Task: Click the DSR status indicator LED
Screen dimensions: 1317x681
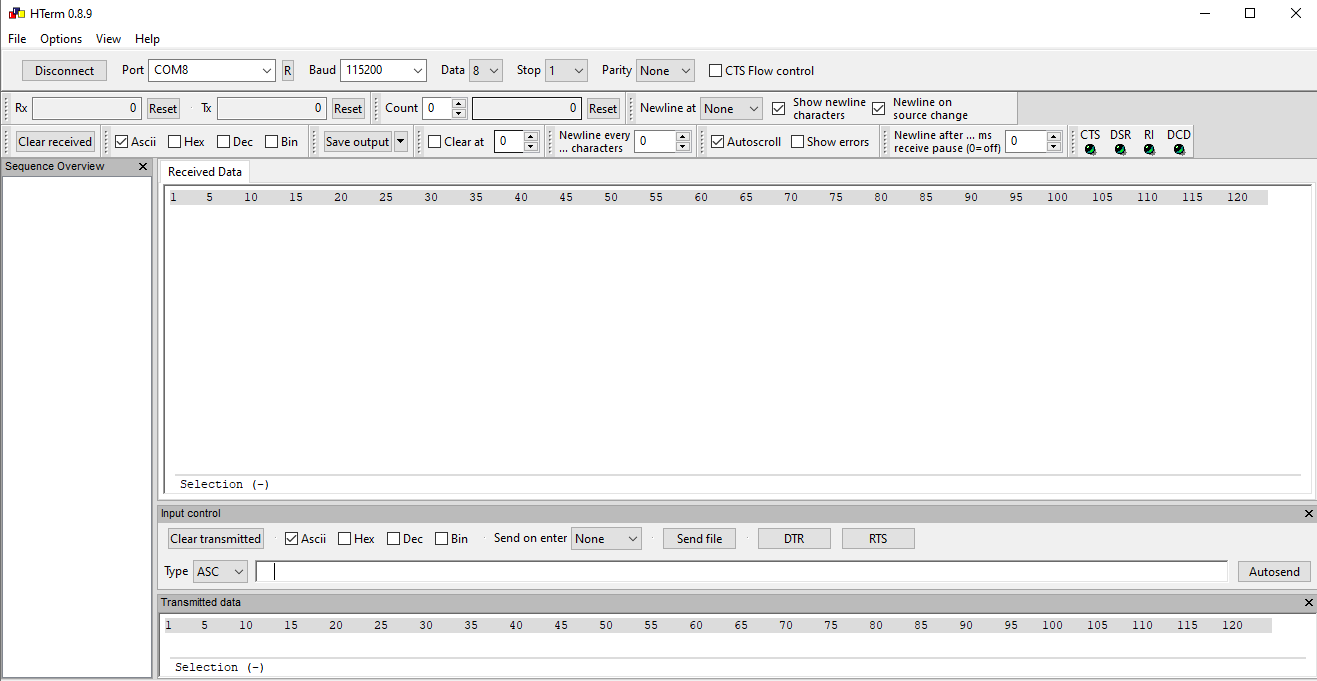Action: coord(1119,150)
